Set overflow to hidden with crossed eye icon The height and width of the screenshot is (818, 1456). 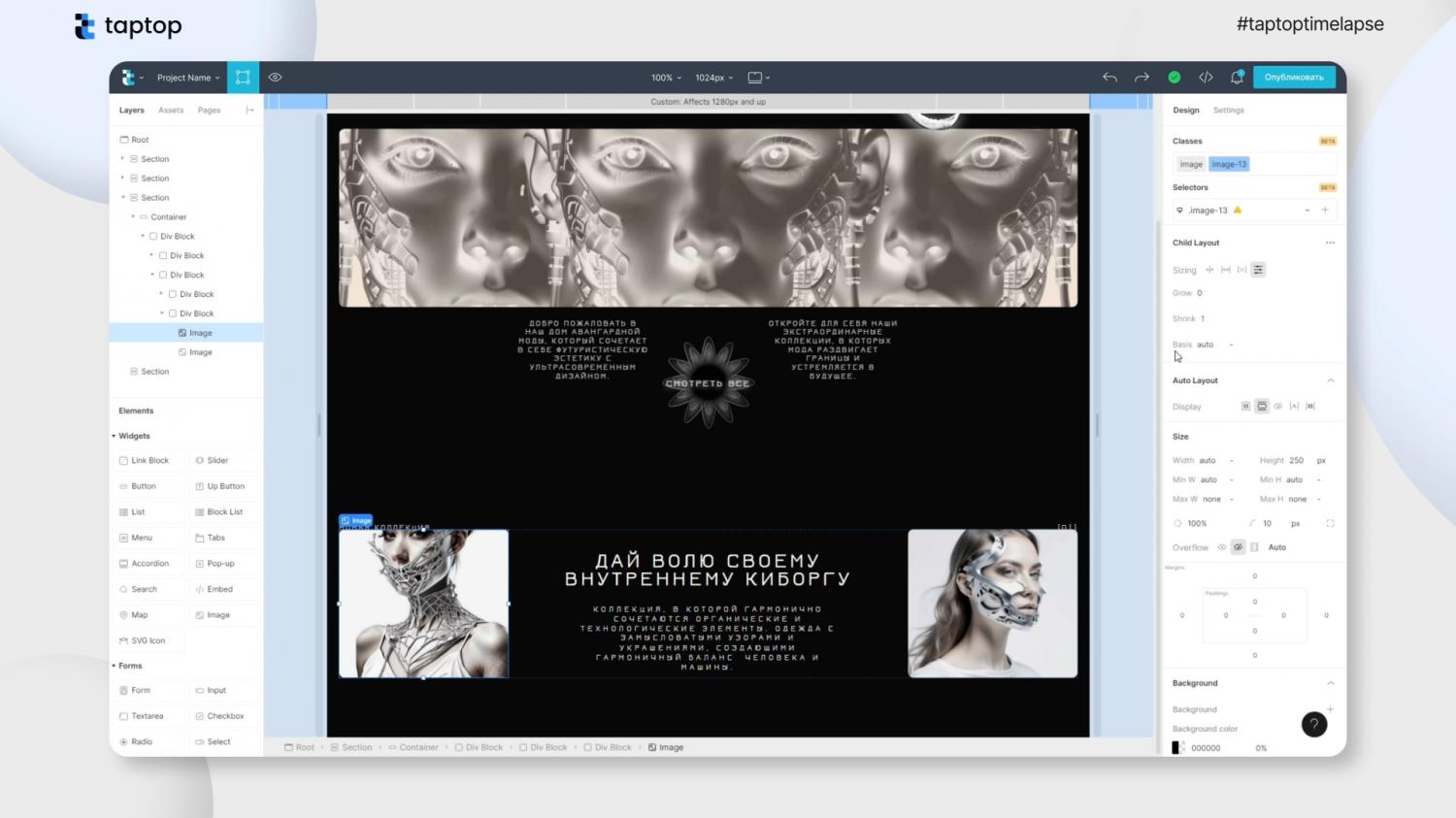coord(1238,547)
